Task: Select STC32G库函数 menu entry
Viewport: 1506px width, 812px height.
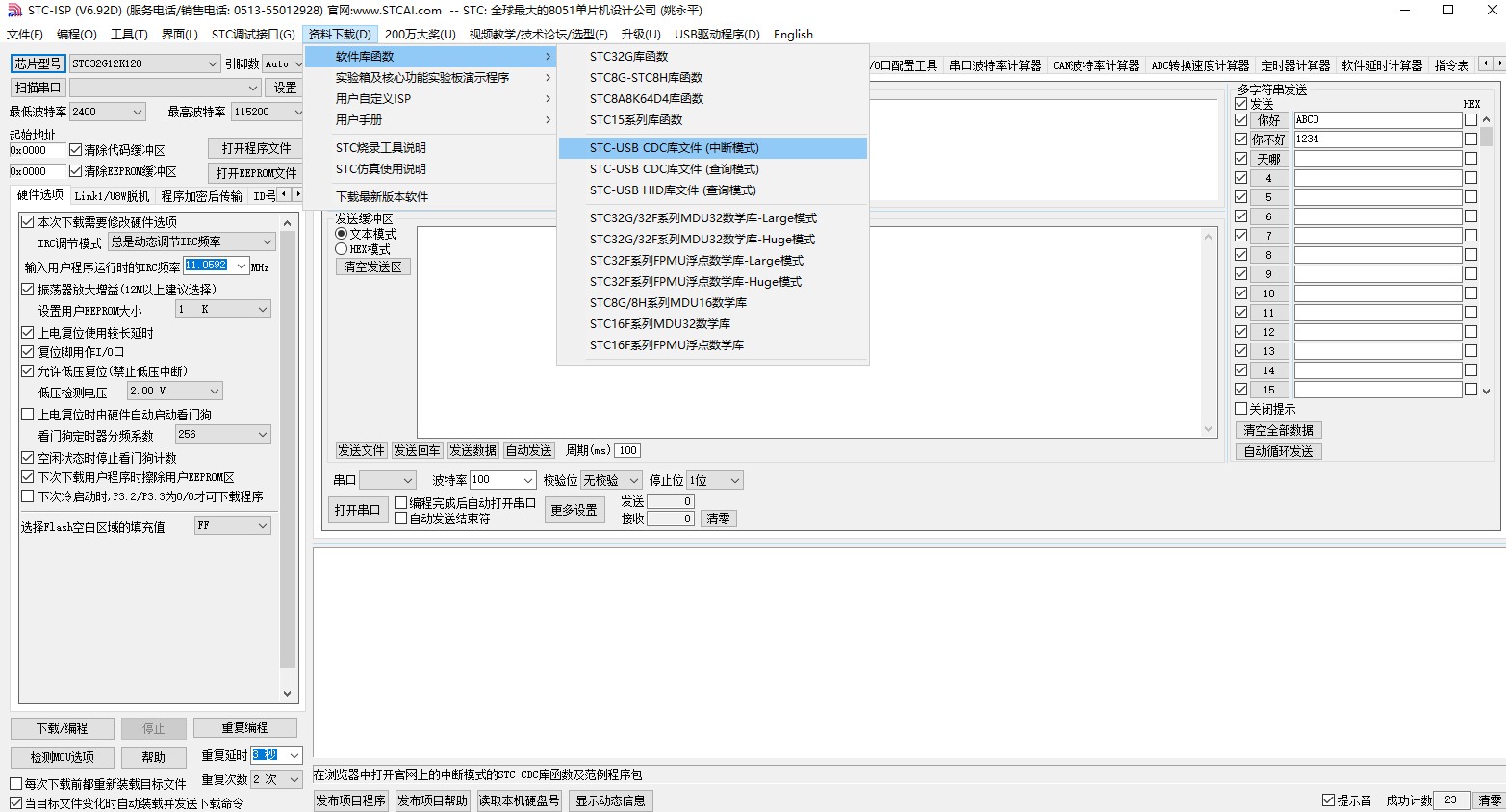Action: click(x=713, y=57)
